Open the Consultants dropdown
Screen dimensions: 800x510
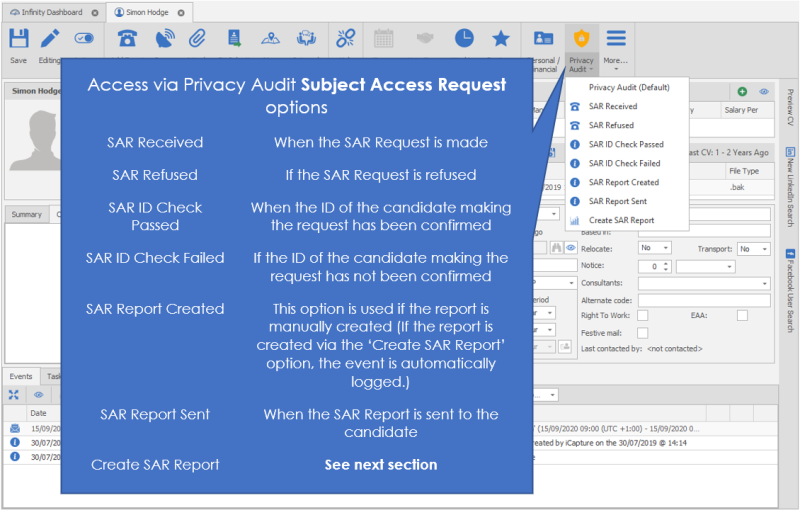pyautogui.click(x=704, y=283)
